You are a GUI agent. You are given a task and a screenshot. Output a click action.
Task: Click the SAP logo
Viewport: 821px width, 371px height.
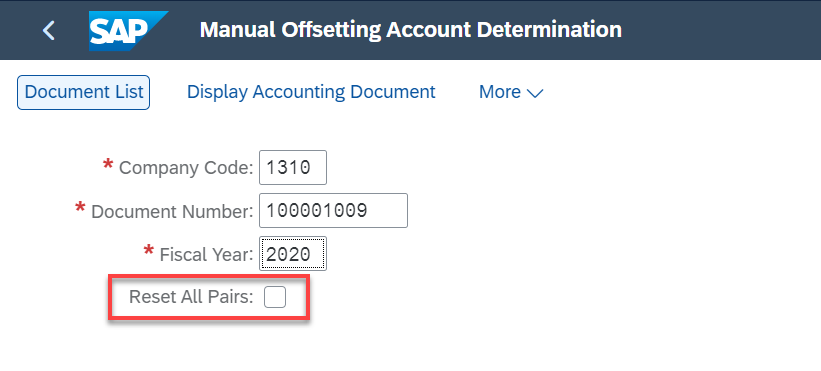click(128, 31)
